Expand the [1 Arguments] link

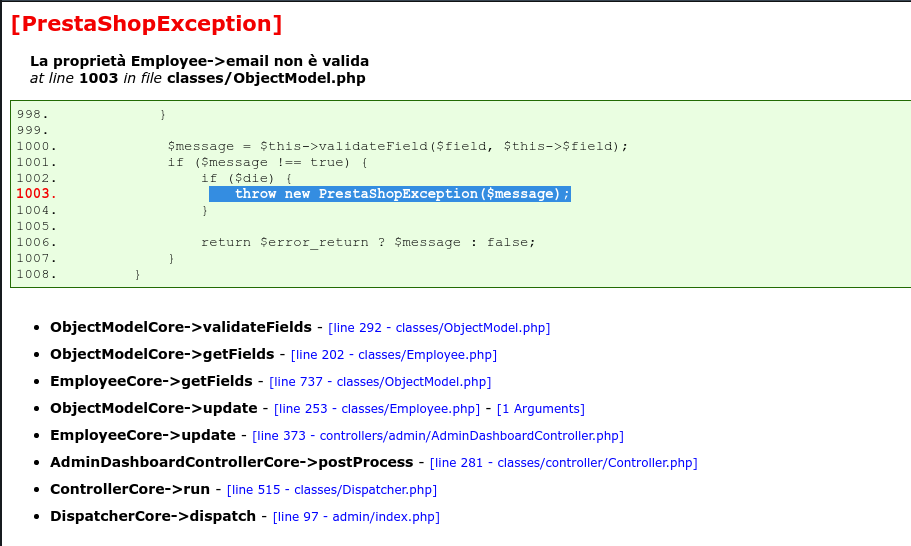tap(540, 408)
